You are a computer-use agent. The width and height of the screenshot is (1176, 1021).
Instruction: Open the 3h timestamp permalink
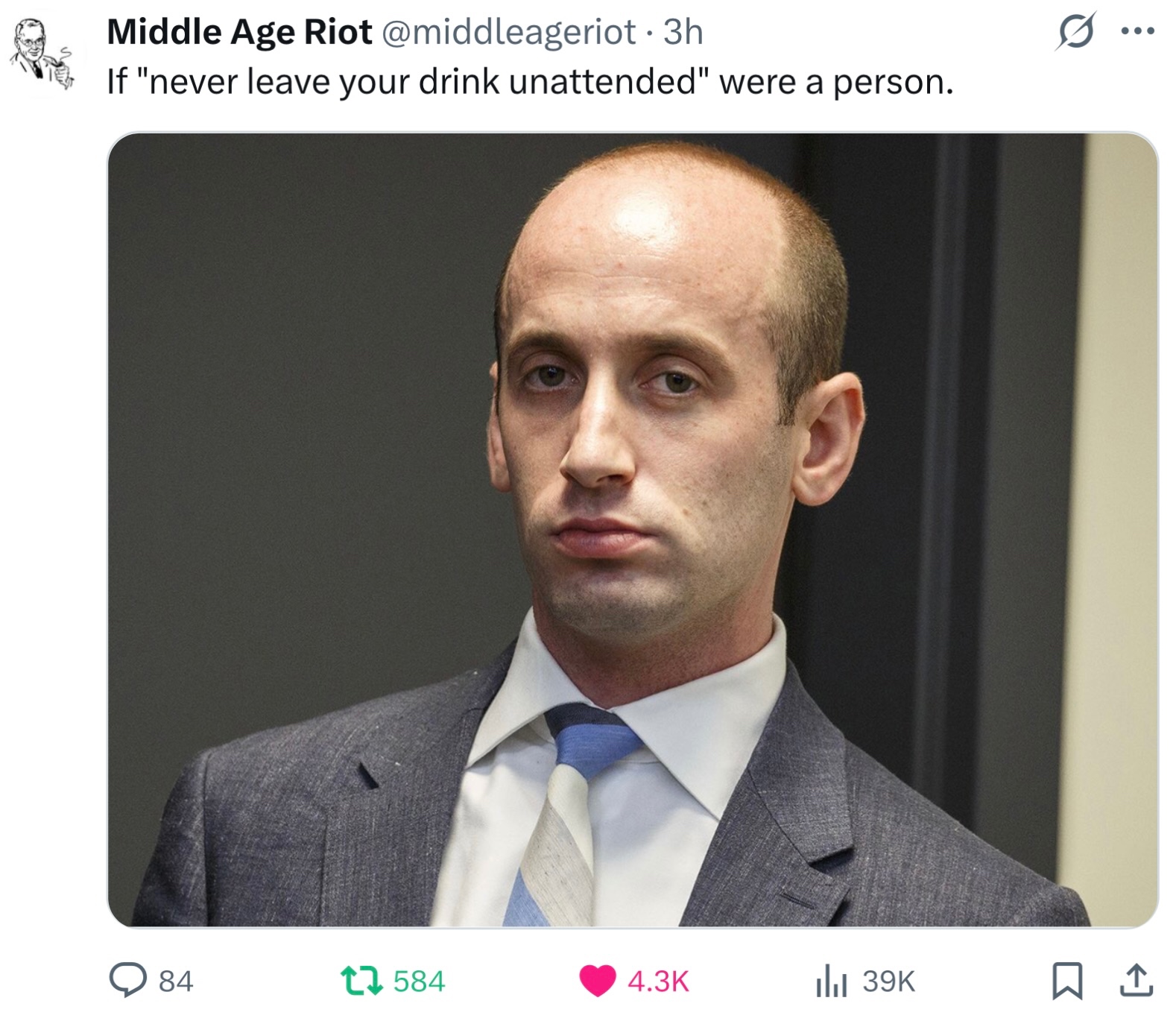683,32
